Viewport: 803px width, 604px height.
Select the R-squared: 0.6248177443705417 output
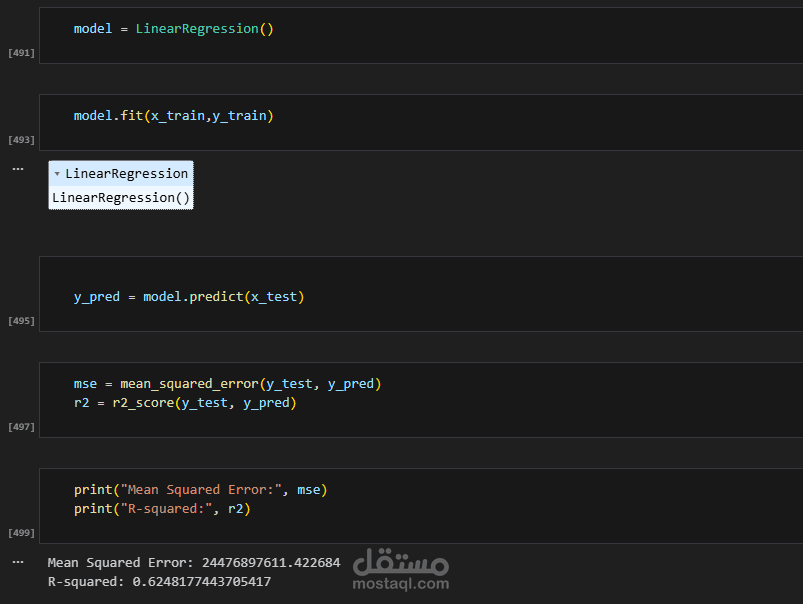(x=159, y=581)
